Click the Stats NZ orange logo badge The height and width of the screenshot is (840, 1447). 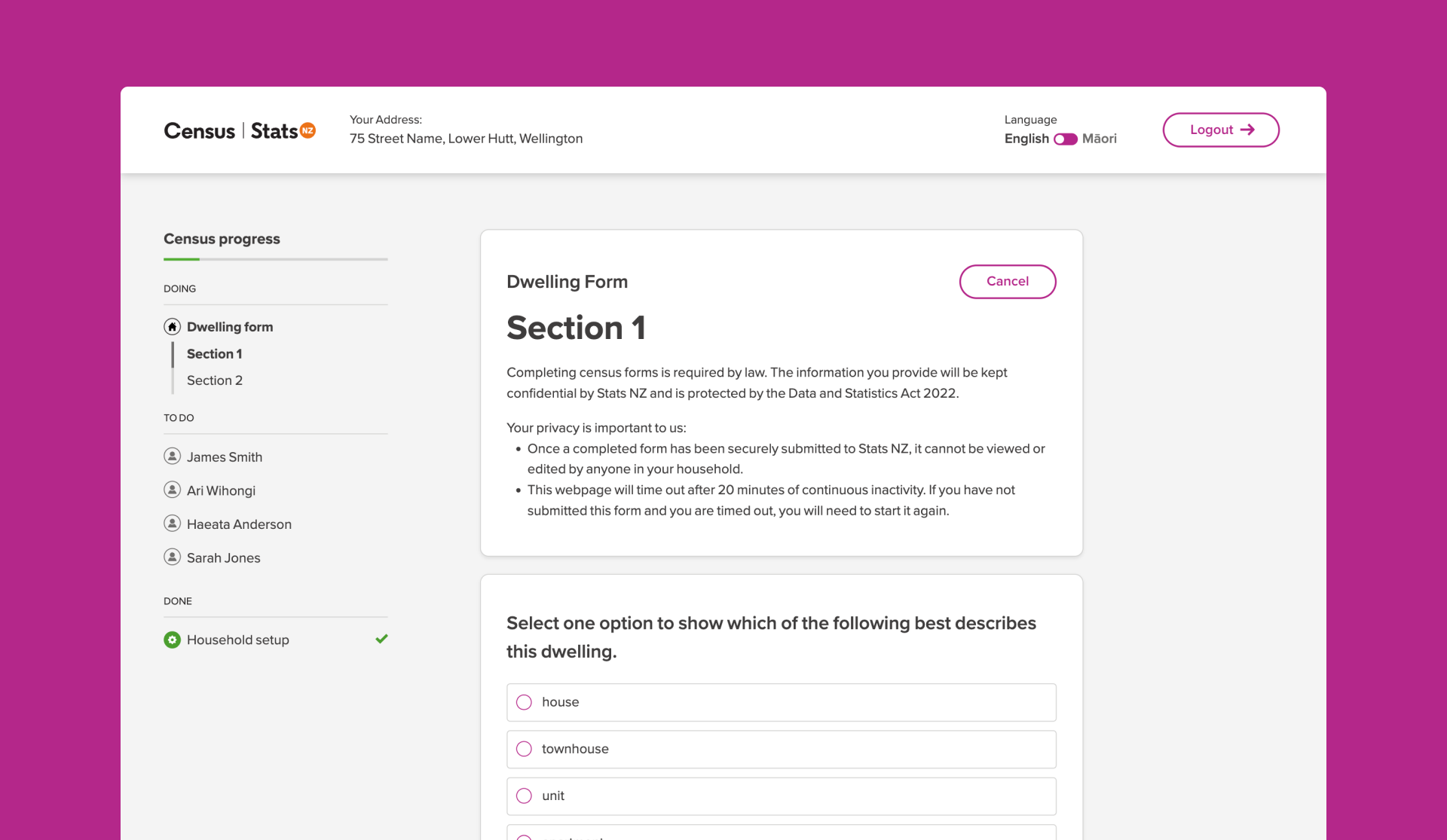coord(307,130)
